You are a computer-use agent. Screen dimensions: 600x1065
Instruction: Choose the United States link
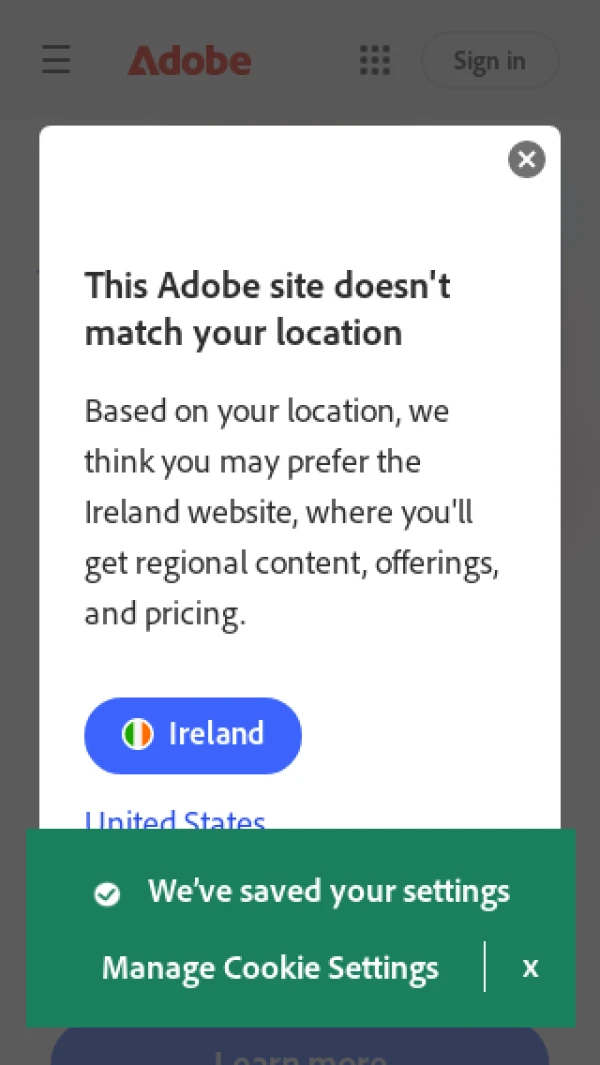click(x=175, y=819)
